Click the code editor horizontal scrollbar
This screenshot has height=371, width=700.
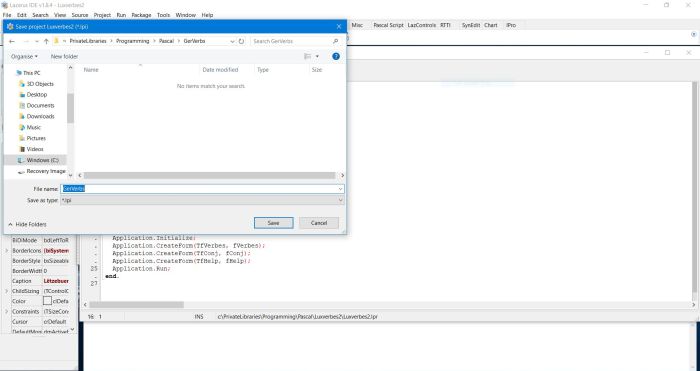(x=137, y=305)
